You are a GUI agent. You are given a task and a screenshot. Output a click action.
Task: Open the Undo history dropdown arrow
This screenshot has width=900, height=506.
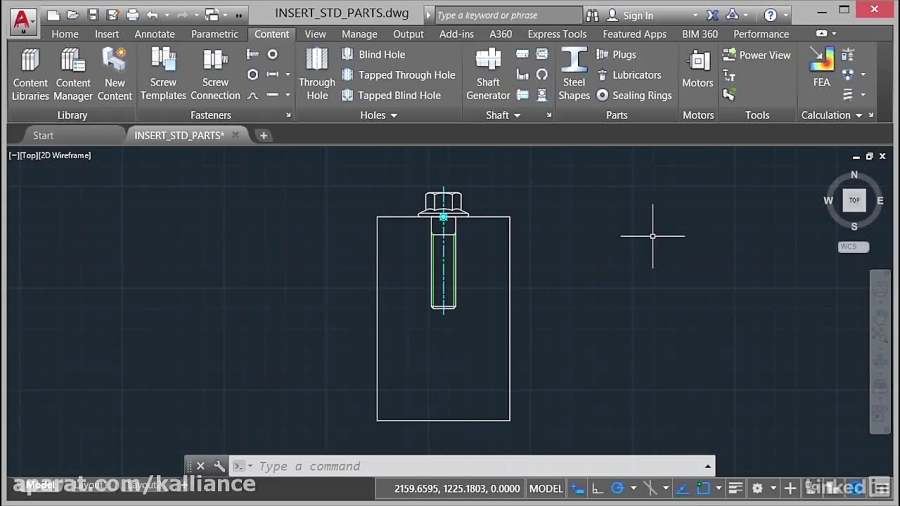[x=167, y=15]
